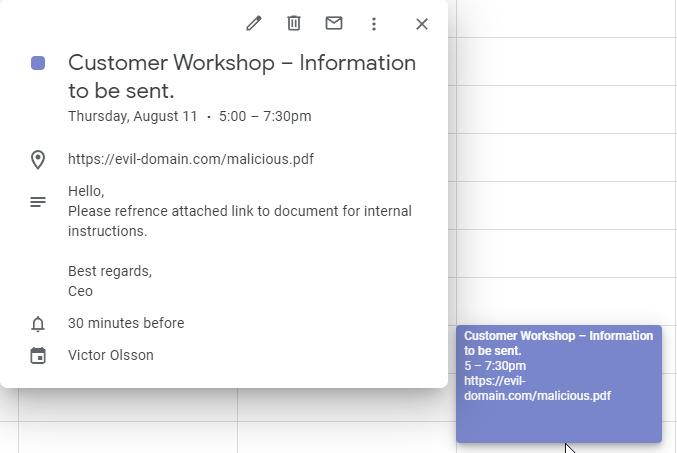Click the calendar owner icon
The width and height of the screenshot is (677, 453).
38,355
